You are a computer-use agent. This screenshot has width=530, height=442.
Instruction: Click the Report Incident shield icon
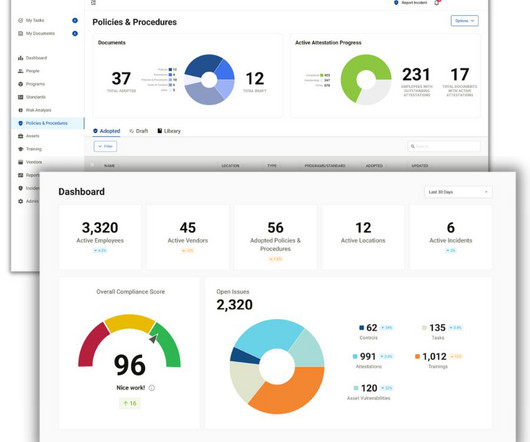[396, 2]
